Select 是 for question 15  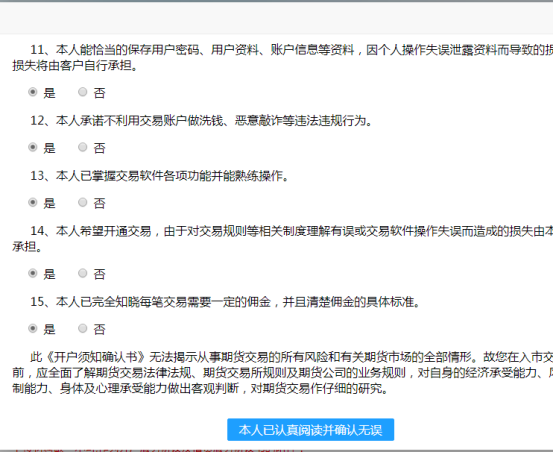point(33,328)
